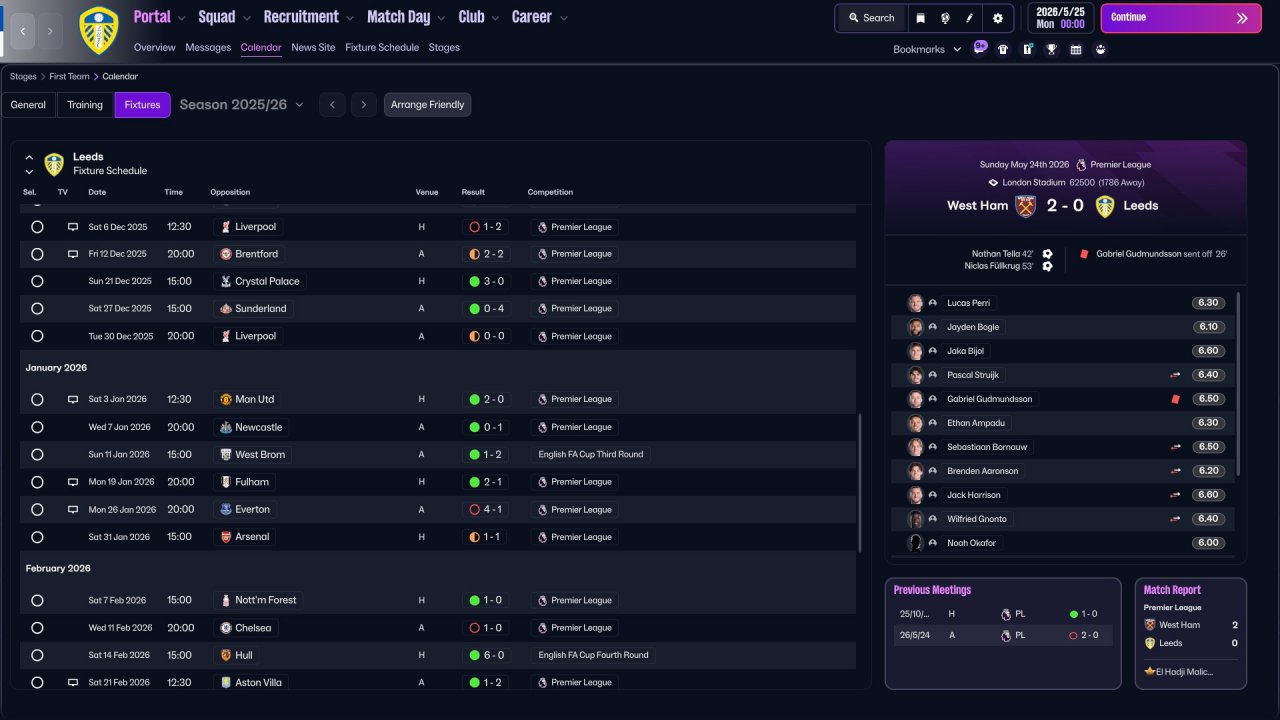Click the trophy bookmark shortcut icon

point(1052,49)
